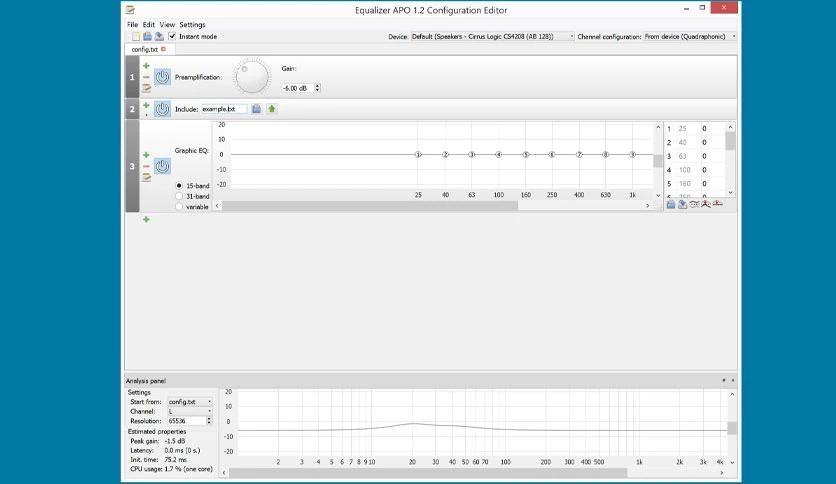Click the Save file toolbar icon
This screenshot has width=836, height=484.
(x=159, y=36)
